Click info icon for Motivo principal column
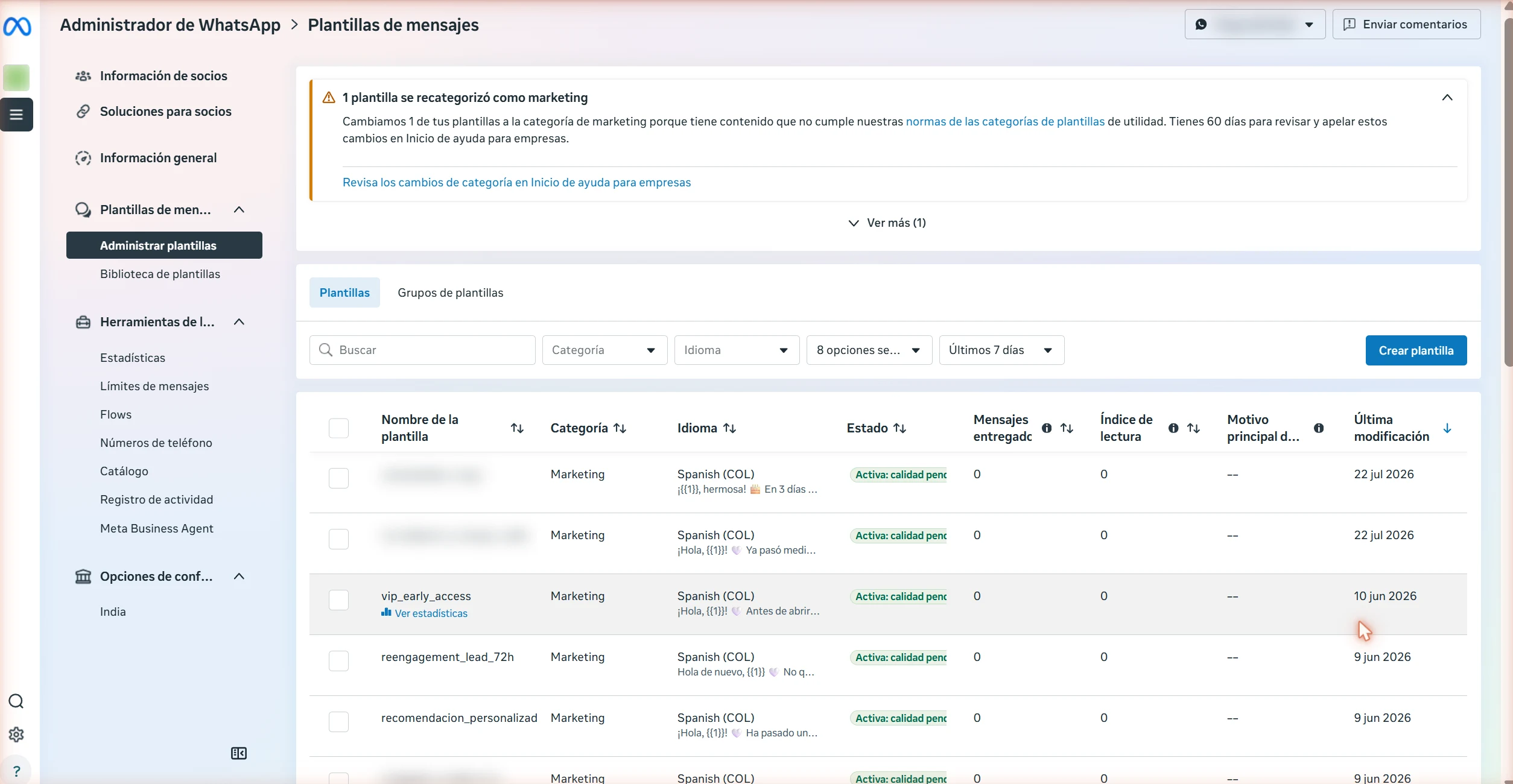This screenshot has width=1513, height=784. 1319,428
